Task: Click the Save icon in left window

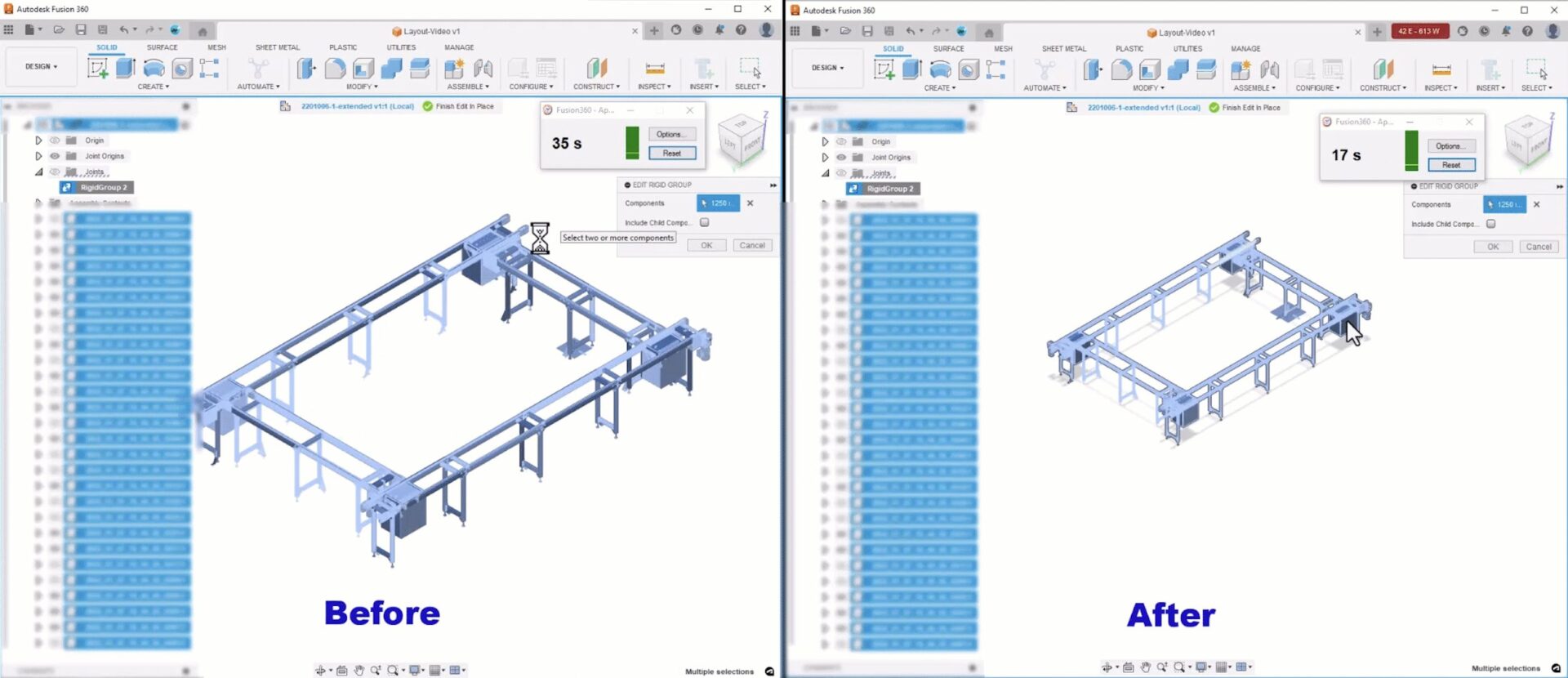Action: pos(81,30)
